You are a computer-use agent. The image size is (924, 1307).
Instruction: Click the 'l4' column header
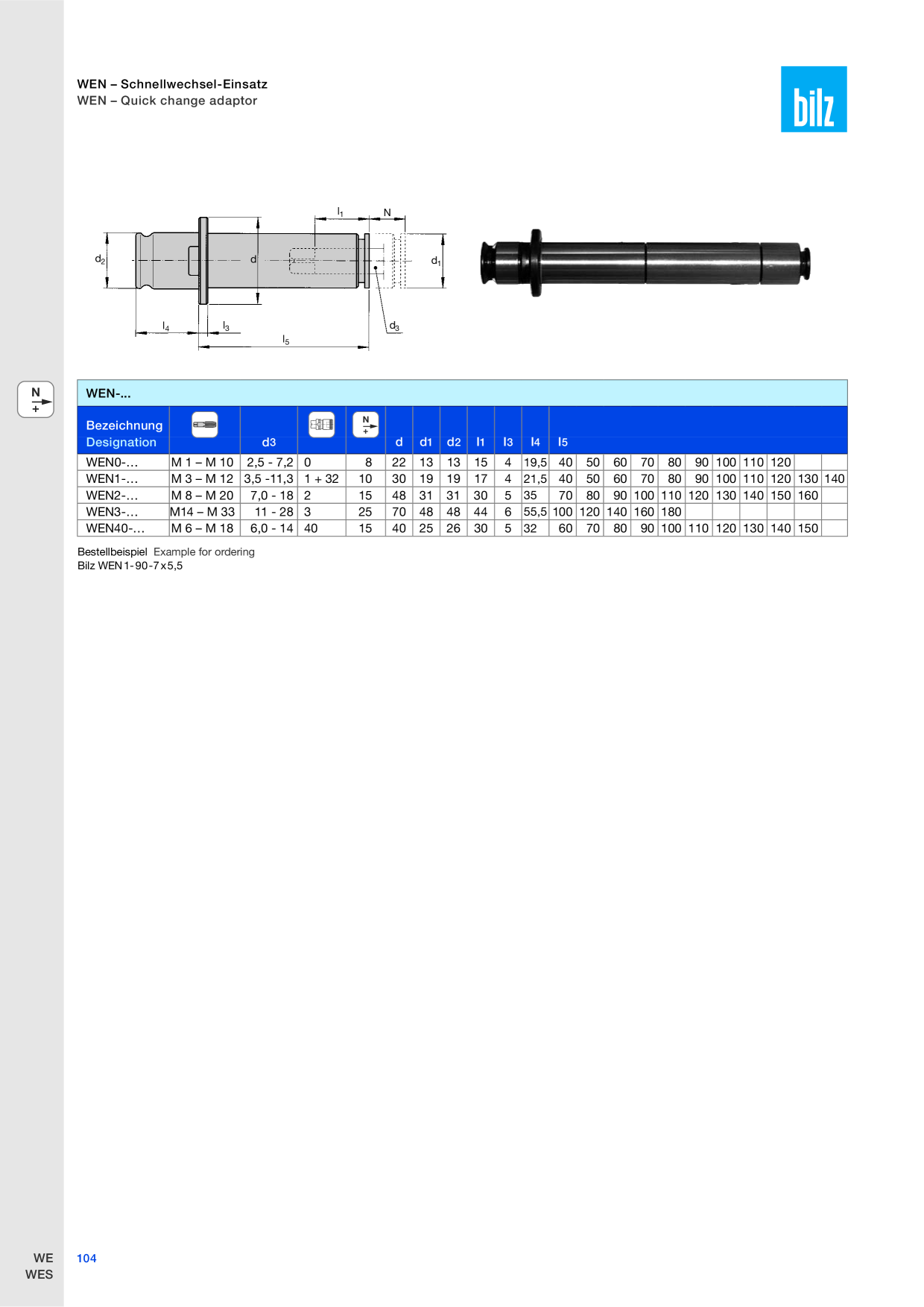(535, 443)
